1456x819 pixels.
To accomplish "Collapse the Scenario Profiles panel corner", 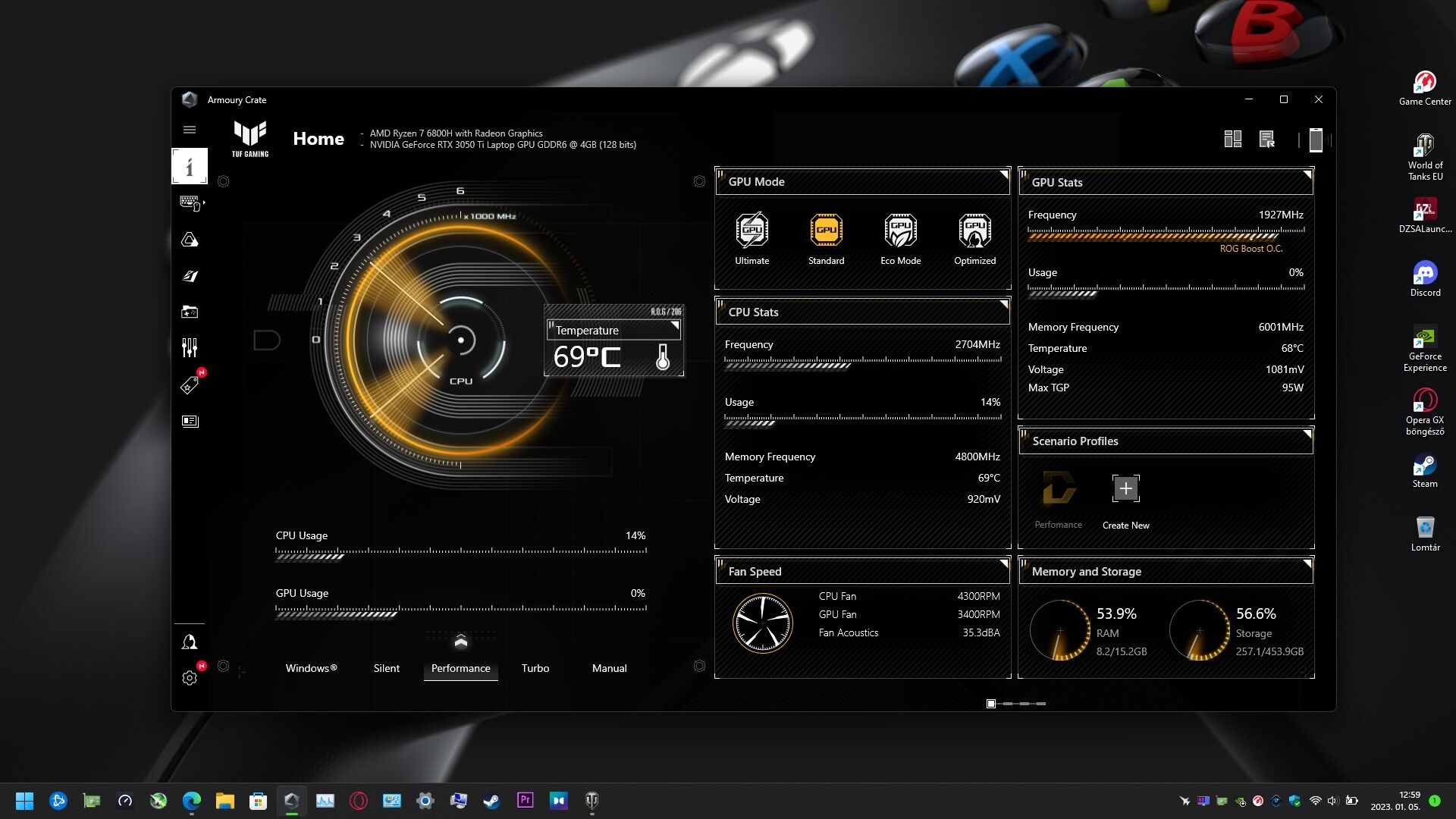I will [x=1307, y=434].
